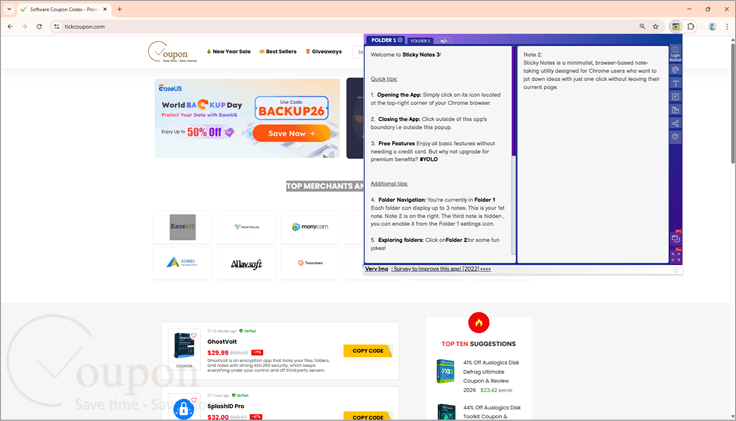Select the Software Coupon Codes browser tab
This screenshot has height=421, width=736.
coord(64,9)
